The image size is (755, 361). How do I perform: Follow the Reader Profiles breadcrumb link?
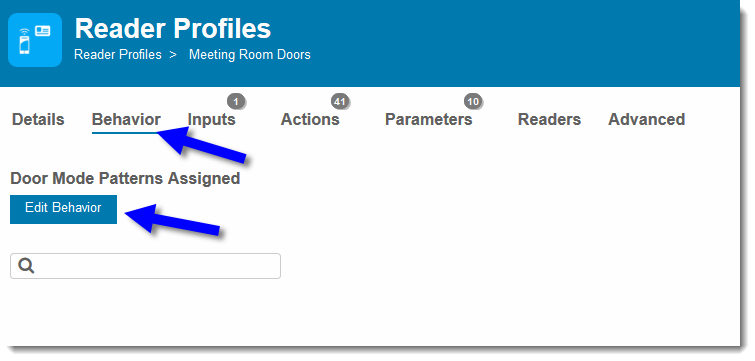click(117, 54)
